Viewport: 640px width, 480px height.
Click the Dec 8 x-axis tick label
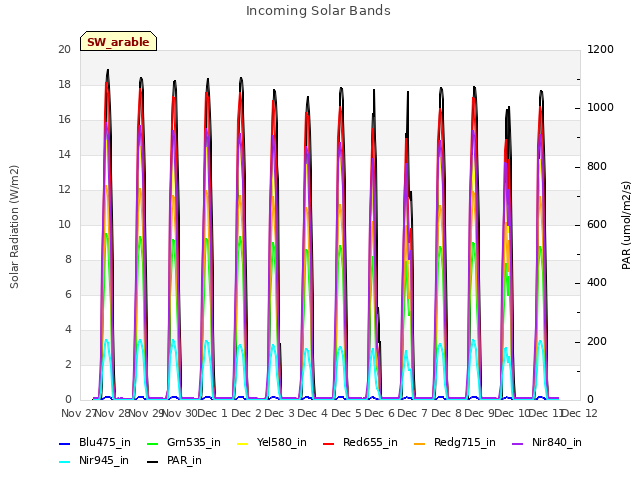447,413
